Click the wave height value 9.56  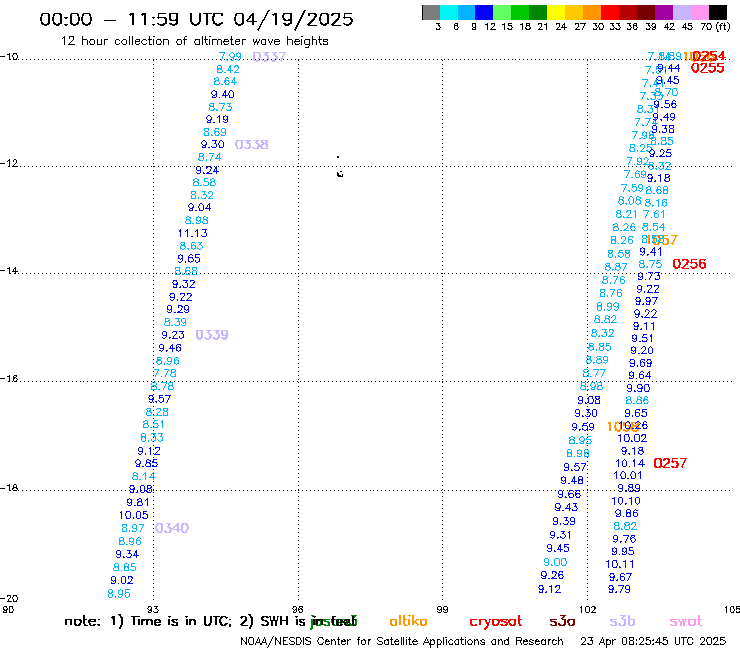tap(665, 104)
